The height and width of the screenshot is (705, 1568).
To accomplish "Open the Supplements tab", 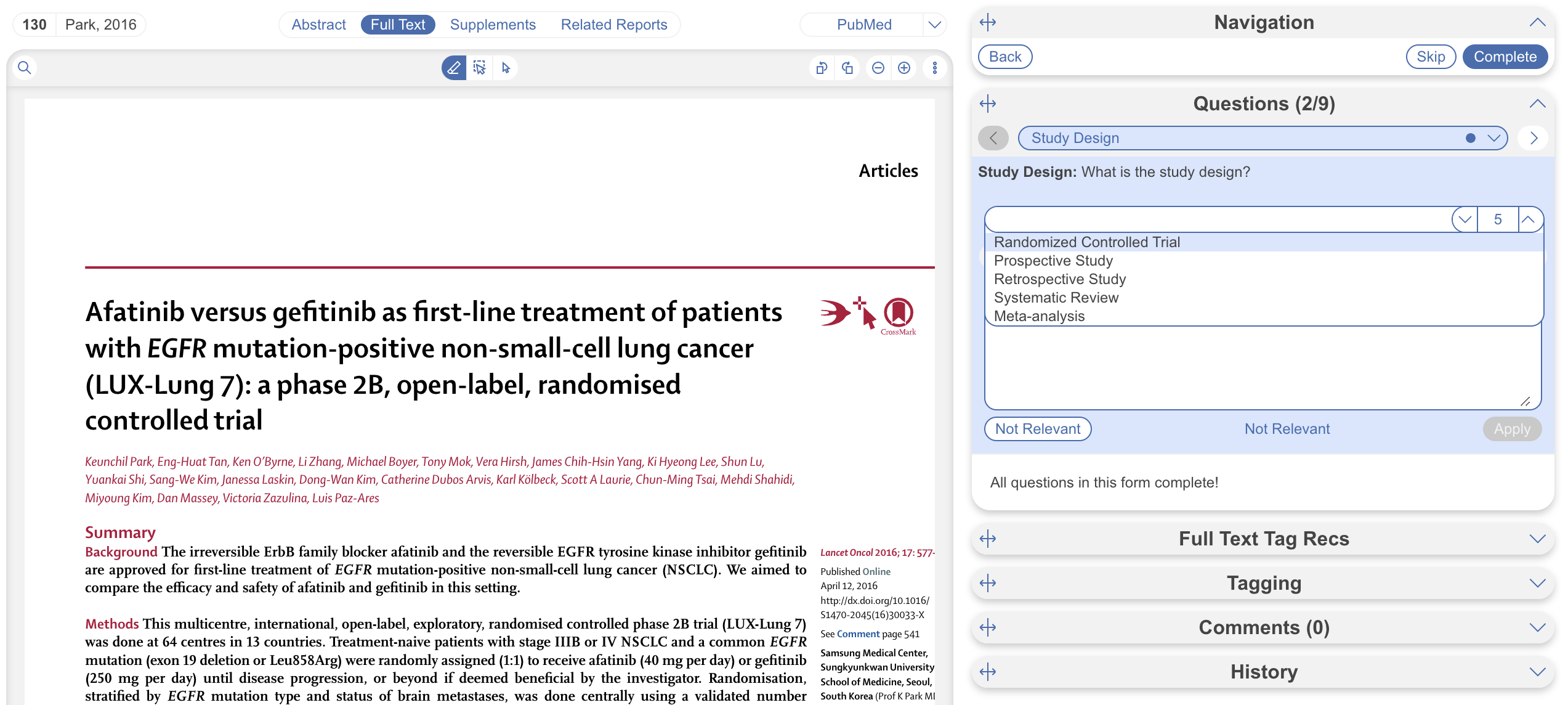I will coord(493,25).
